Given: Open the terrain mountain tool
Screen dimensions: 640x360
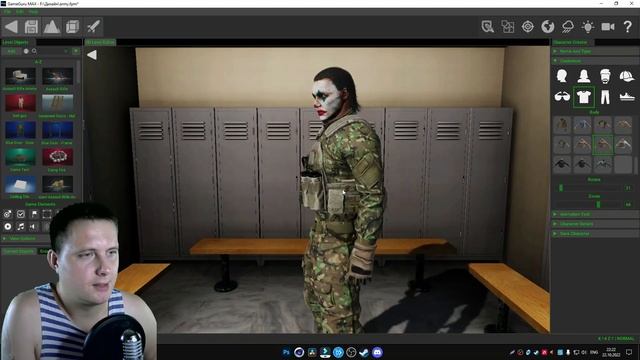Looking at the screenshot, I should pyautogui.click(x=51, y=27).
